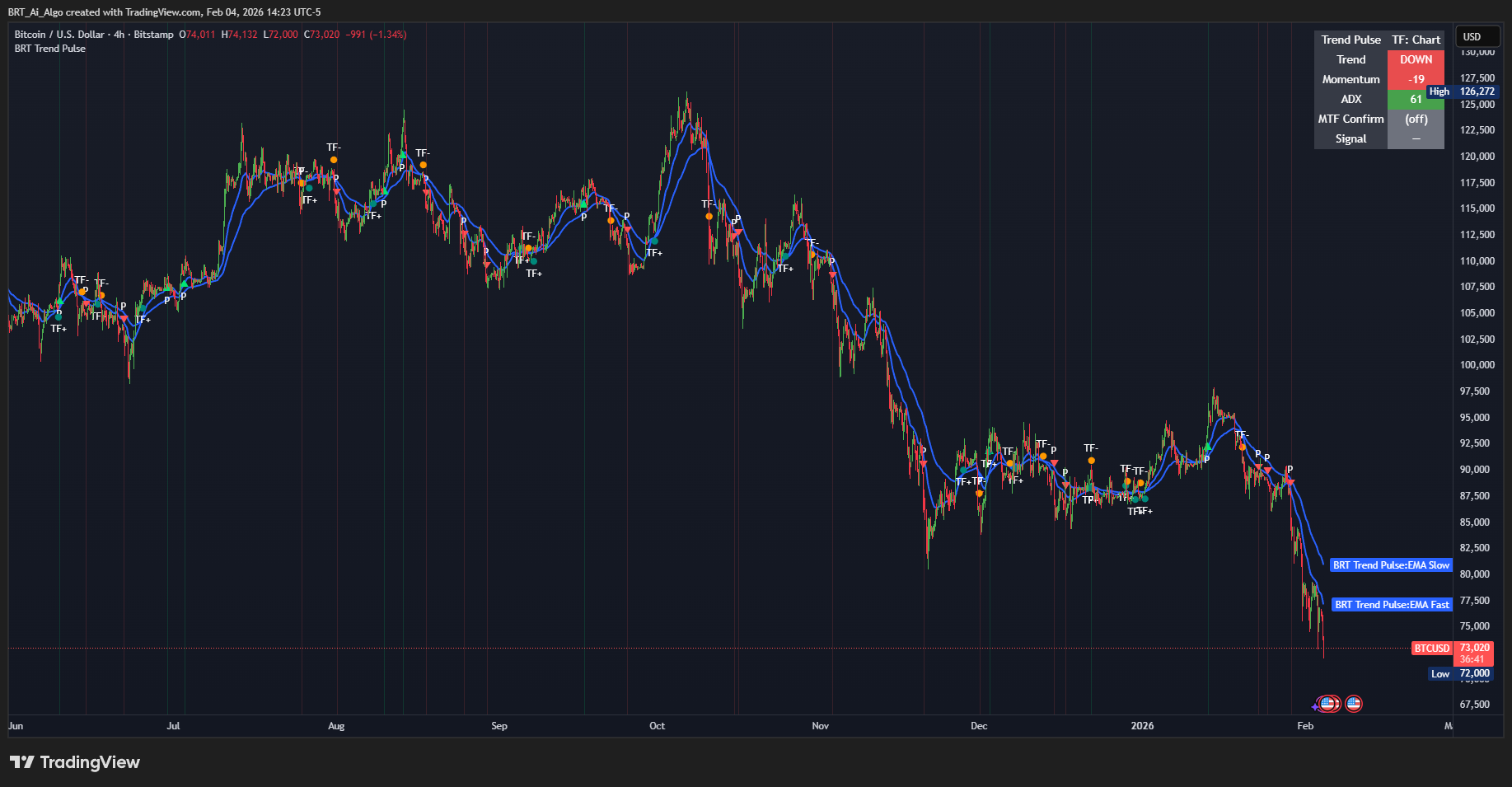1512x787 pixels.
Task: Click the MTF Confirm (off) cell
Action: click(x=1416, y=119)
